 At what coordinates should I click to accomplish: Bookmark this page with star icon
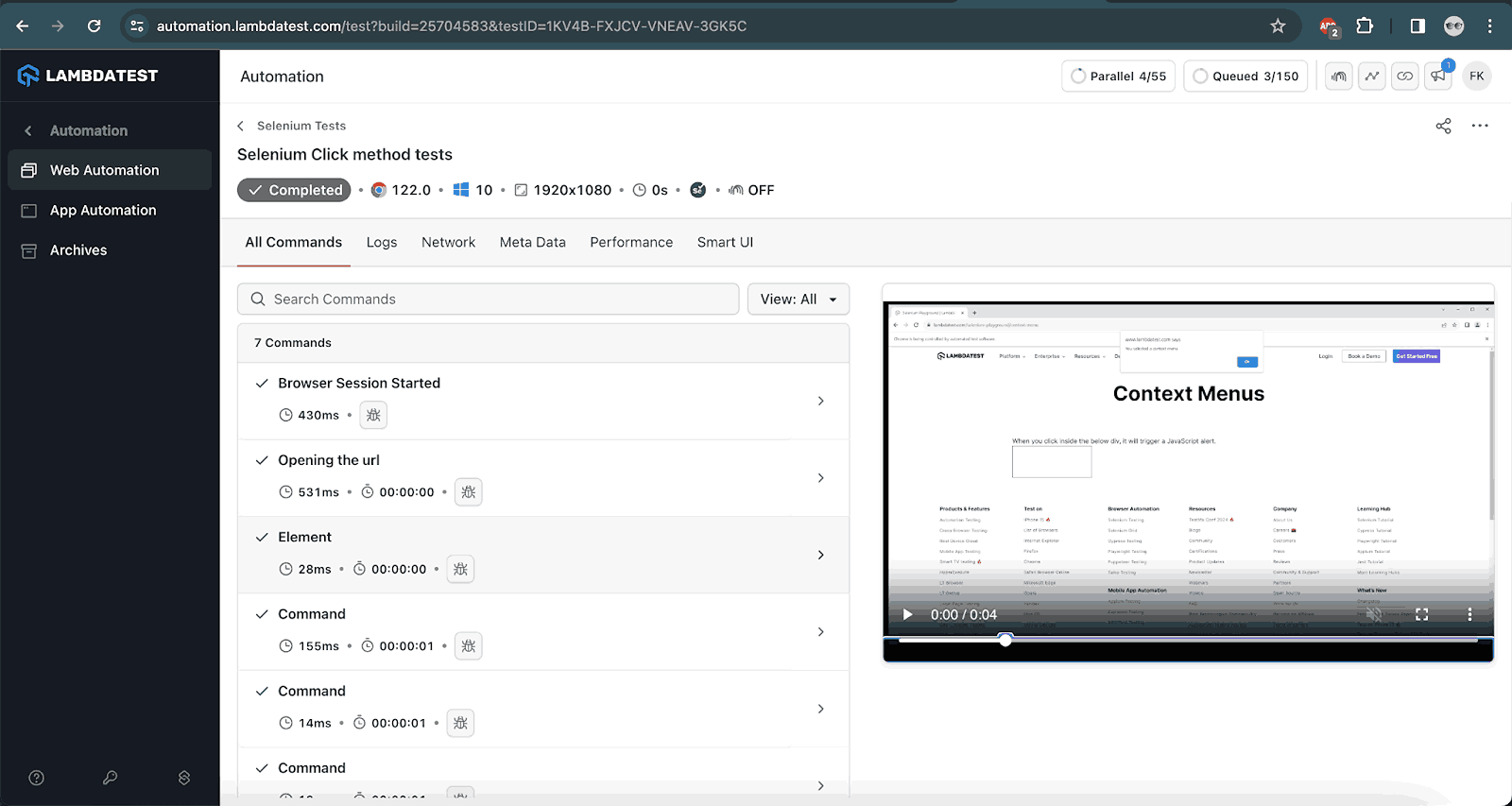click(x=1279, y=26)
